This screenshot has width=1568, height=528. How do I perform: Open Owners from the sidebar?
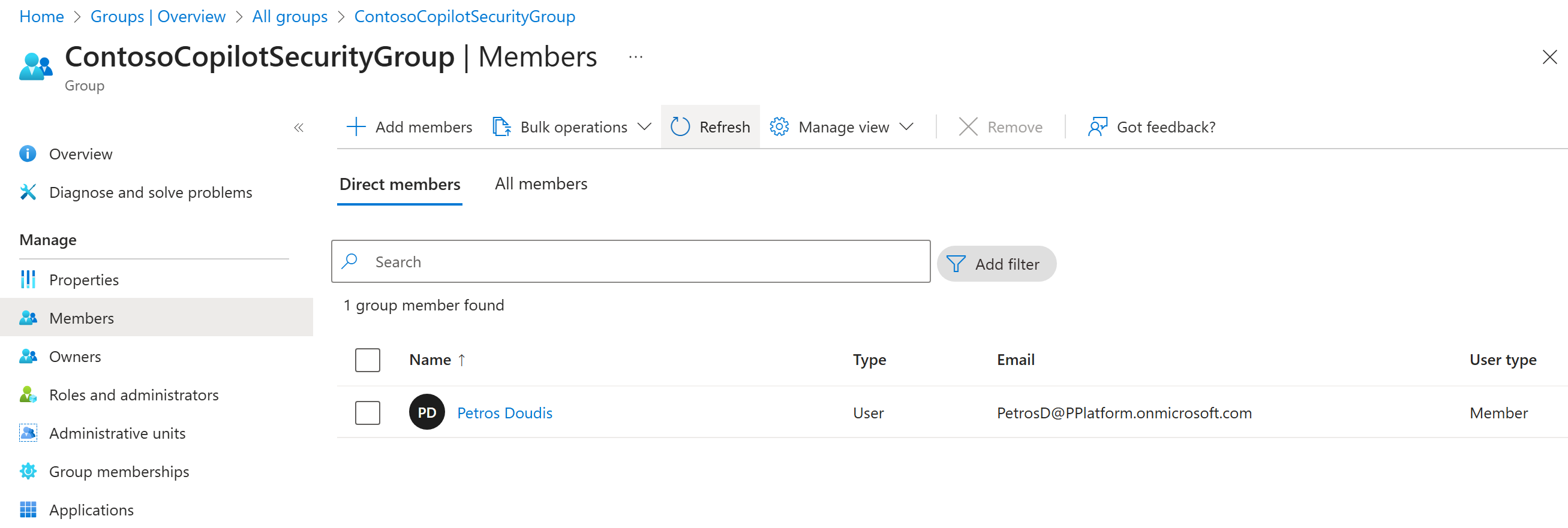[x=75, y=357]
